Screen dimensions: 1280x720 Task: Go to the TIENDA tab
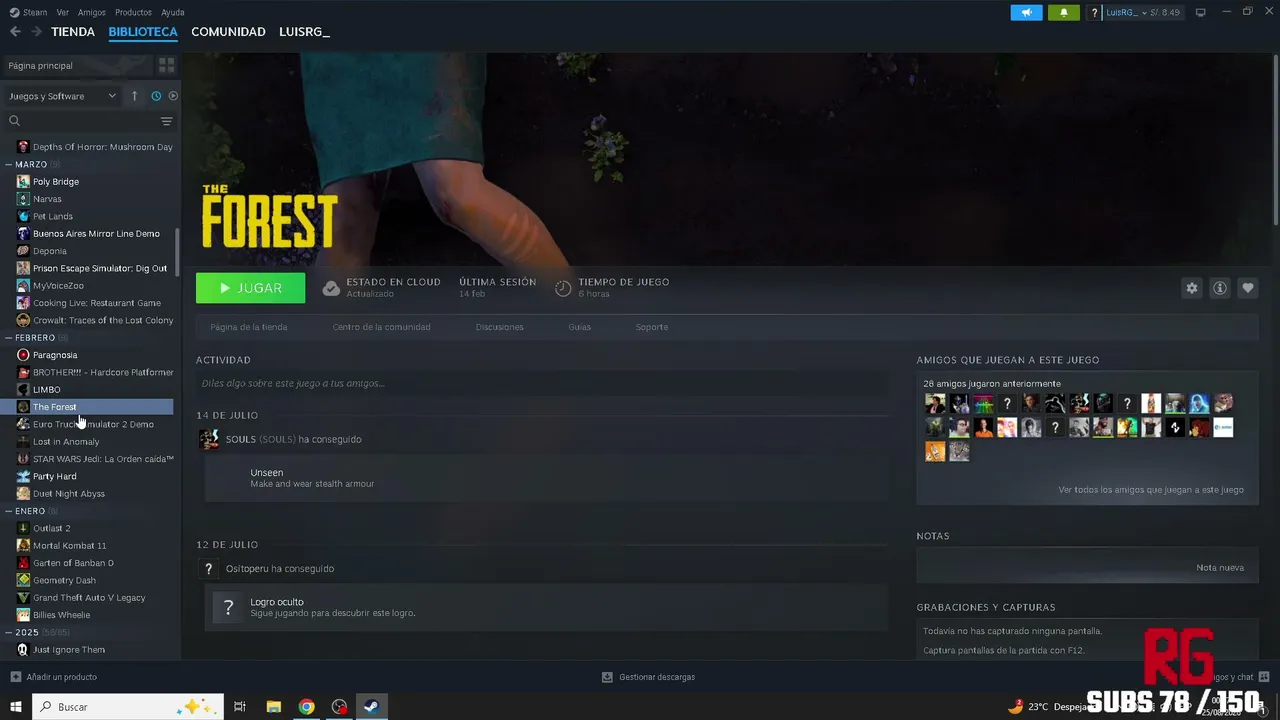[x=73, y=32]
